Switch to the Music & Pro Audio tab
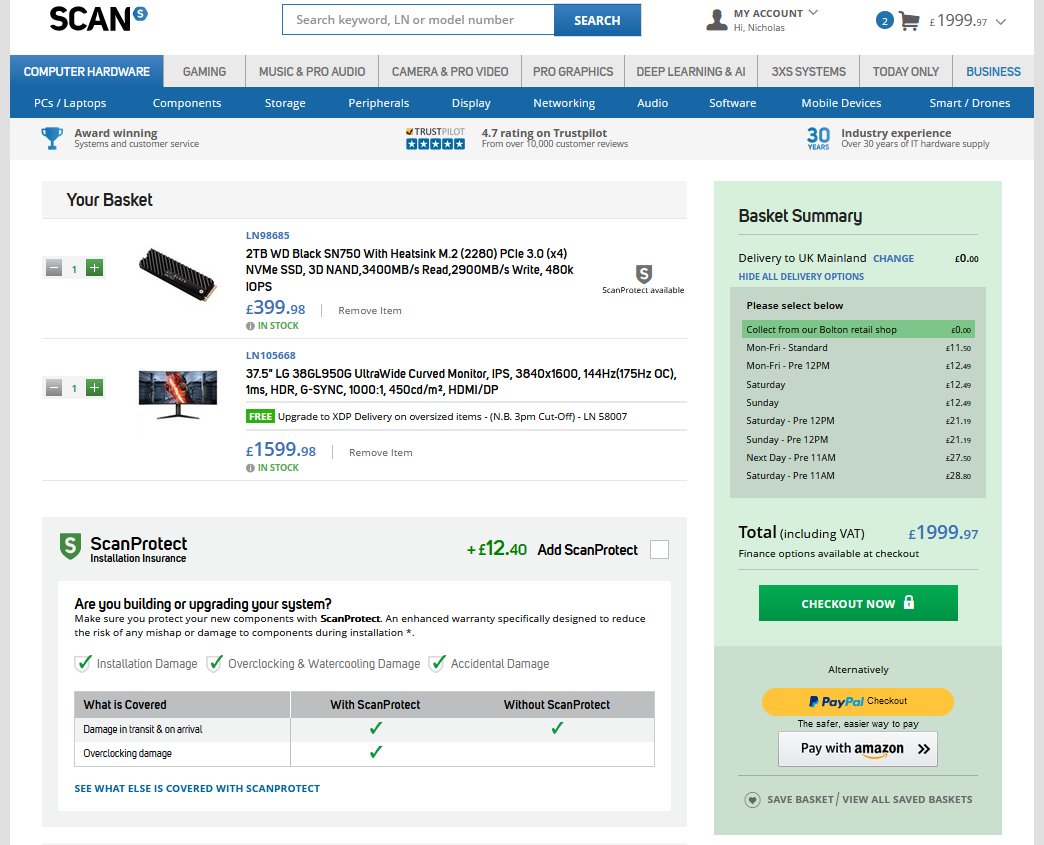 (x=312, y=71)
